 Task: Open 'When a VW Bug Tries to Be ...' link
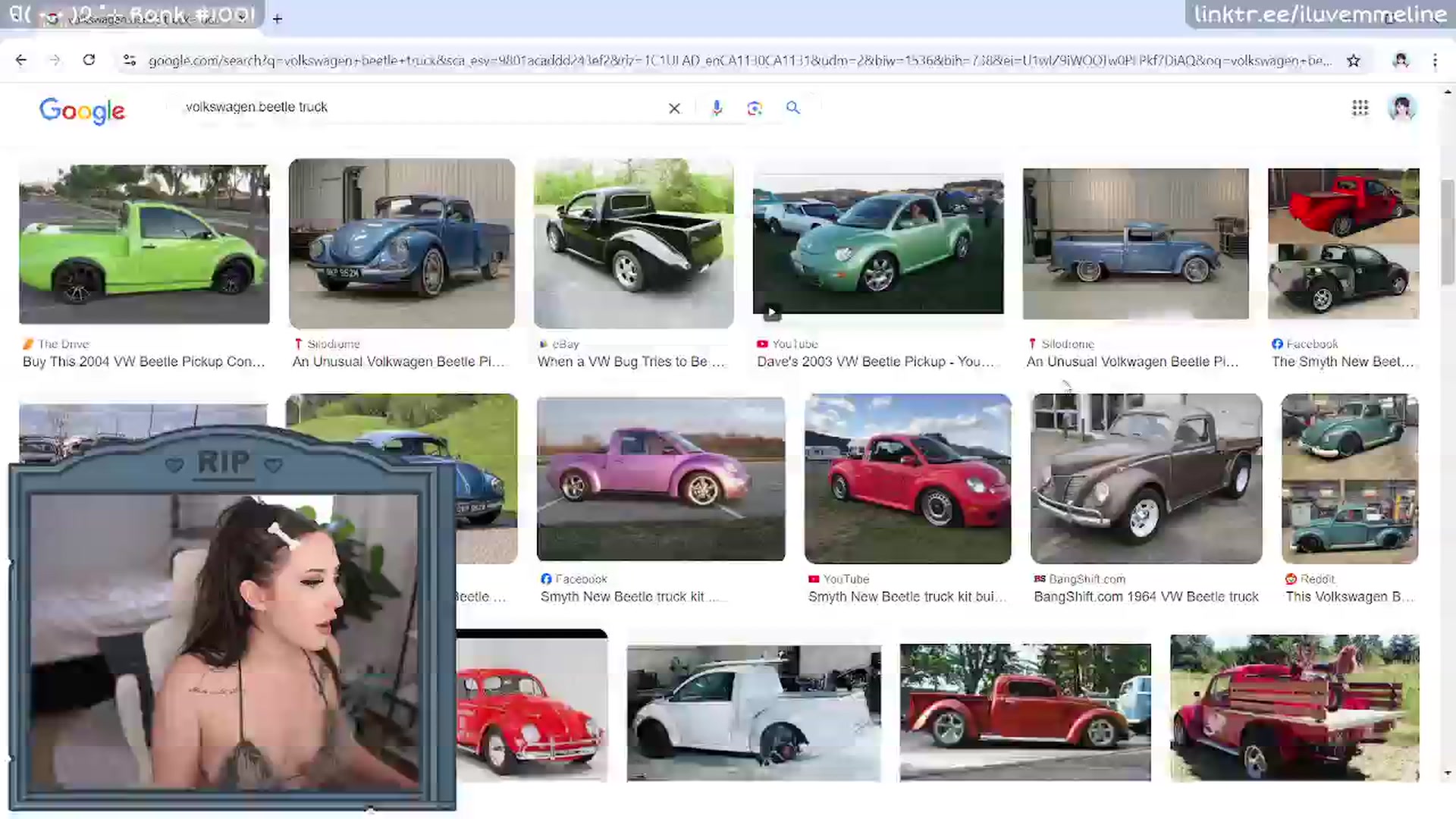tap(631, 362)
